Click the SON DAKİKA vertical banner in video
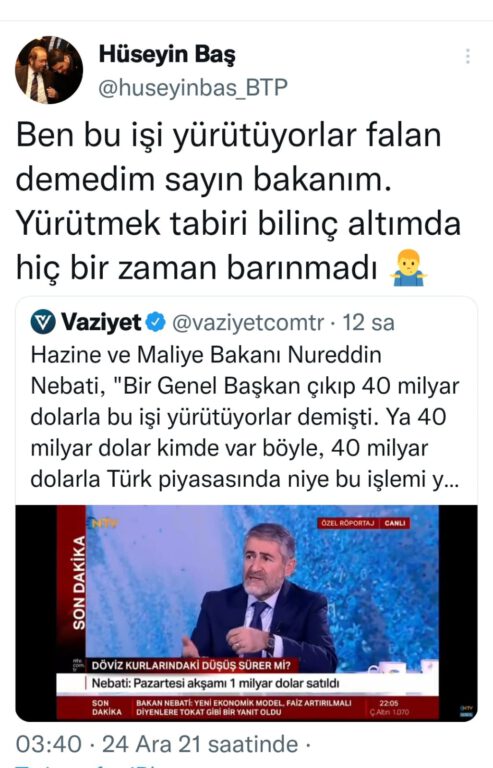Viewport: 493px width, 768px height. [x=78, y=583]
